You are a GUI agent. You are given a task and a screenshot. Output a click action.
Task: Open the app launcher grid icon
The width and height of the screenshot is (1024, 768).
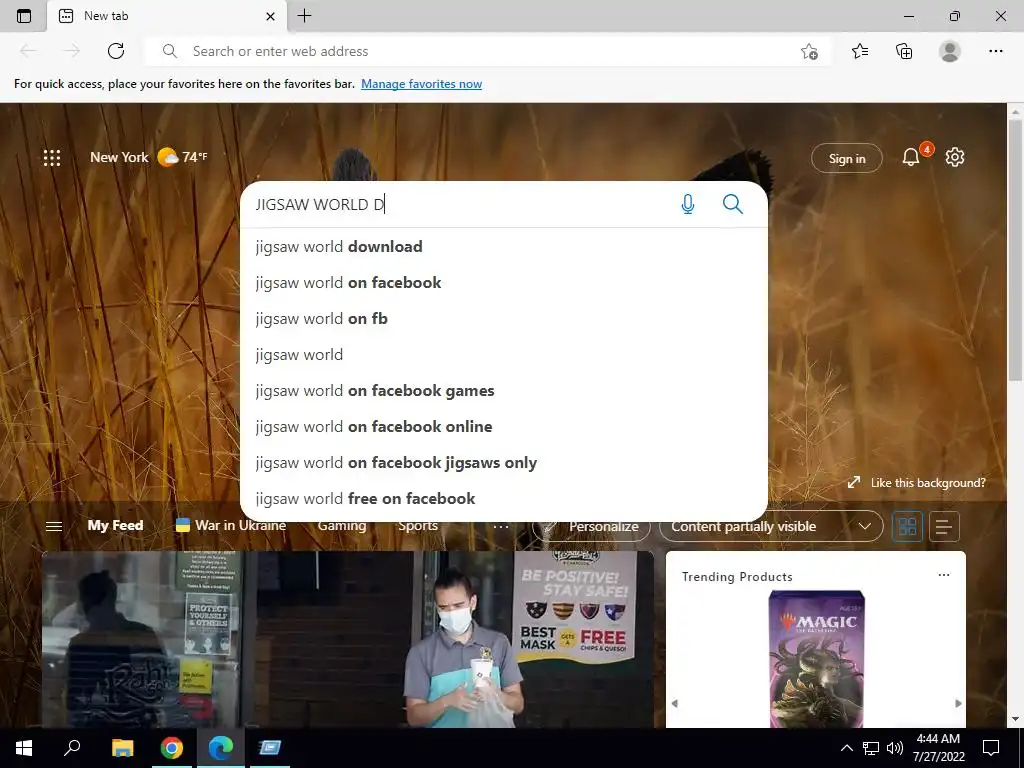pyautogui.click(x=52, y=158)
